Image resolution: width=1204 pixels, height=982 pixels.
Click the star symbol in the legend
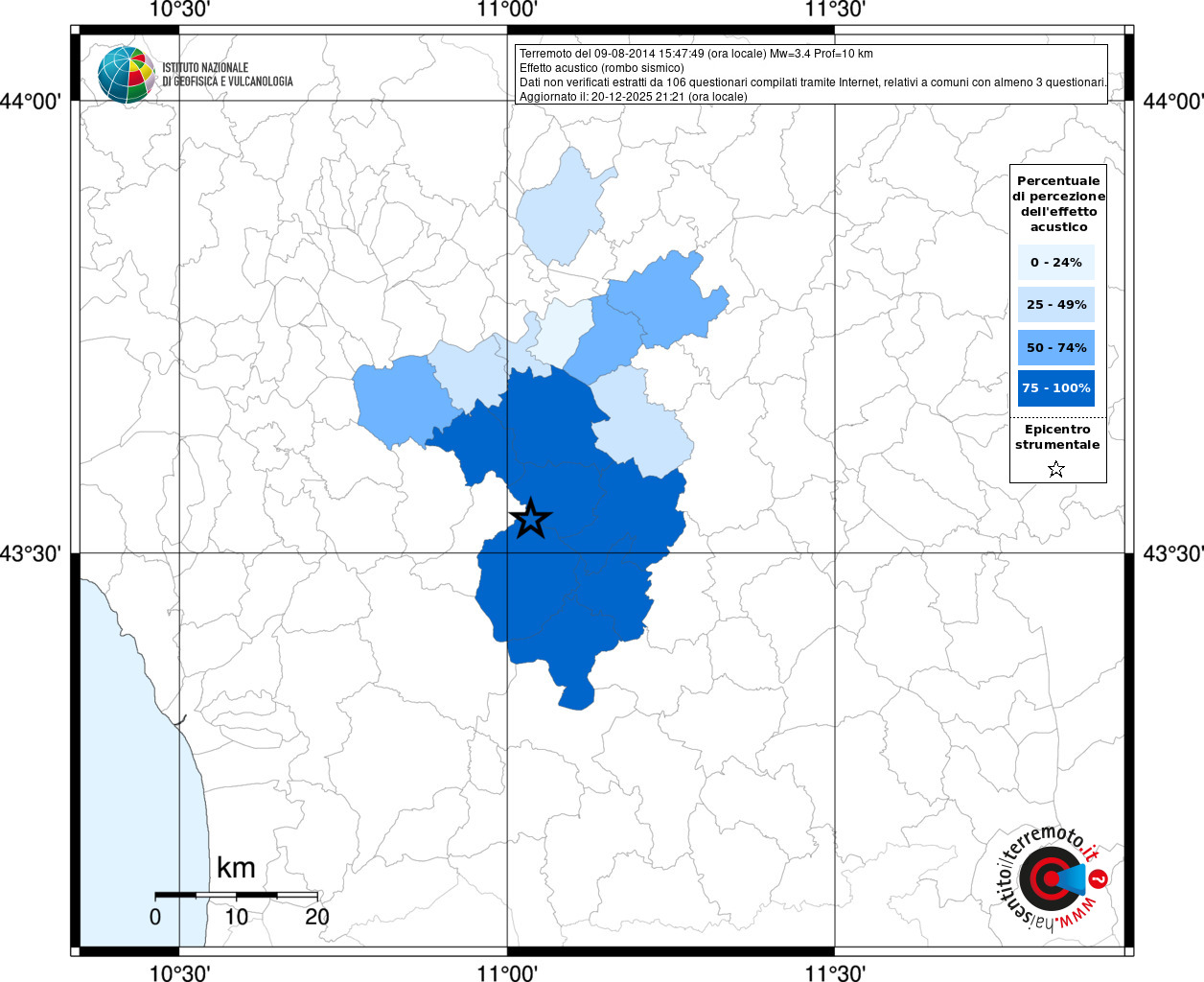(x=1056, y=469)
